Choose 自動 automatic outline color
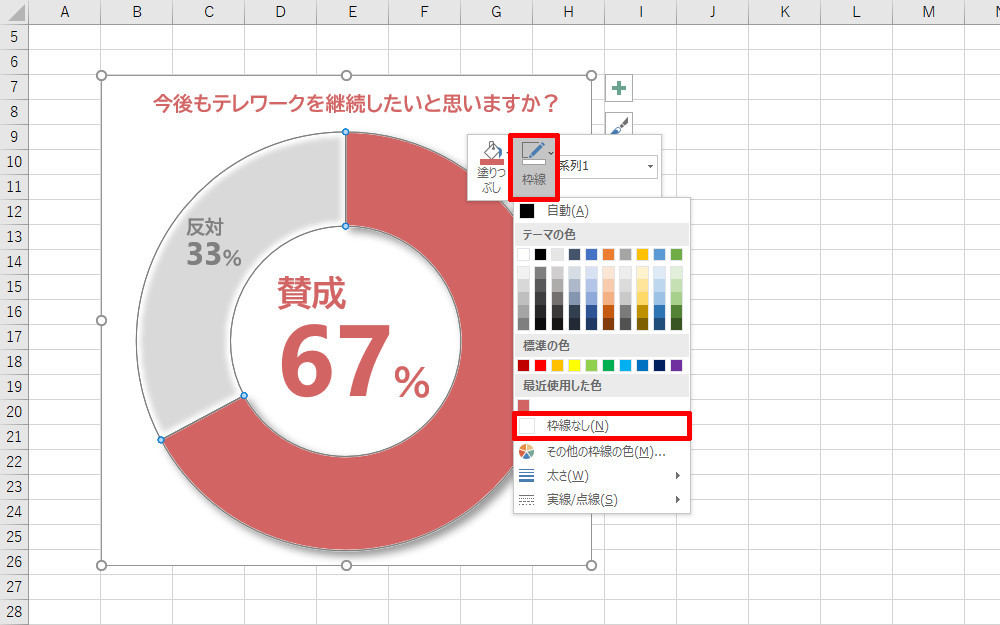Viewport: 1000px width, 625px height. coord(601,210)
